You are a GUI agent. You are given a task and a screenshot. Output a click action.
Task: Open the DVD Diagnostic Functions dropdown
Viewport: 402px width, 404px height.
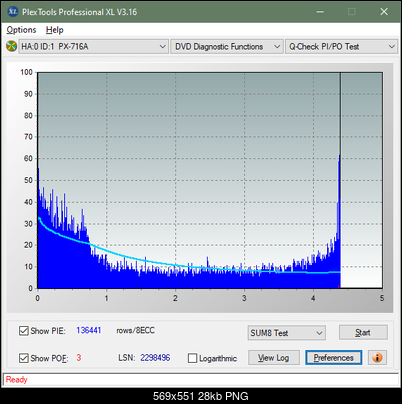pyautogui.click(x=227, y=47)
